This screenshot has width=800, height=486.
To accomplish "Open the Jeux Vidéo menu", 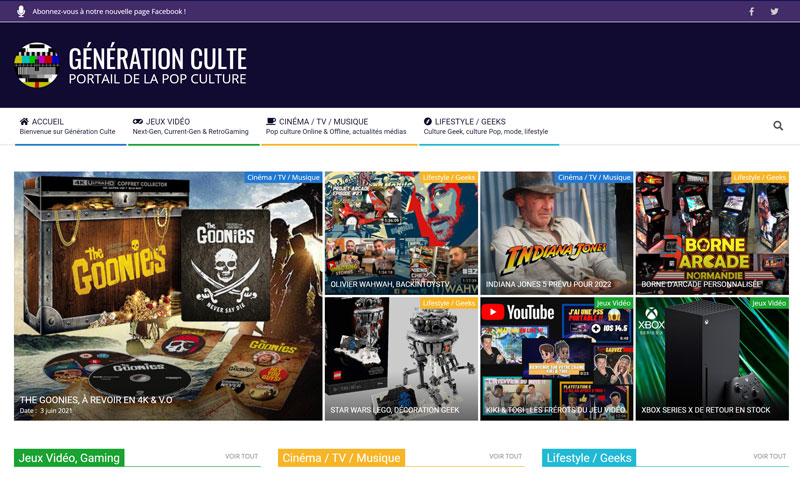I will 190,126.
